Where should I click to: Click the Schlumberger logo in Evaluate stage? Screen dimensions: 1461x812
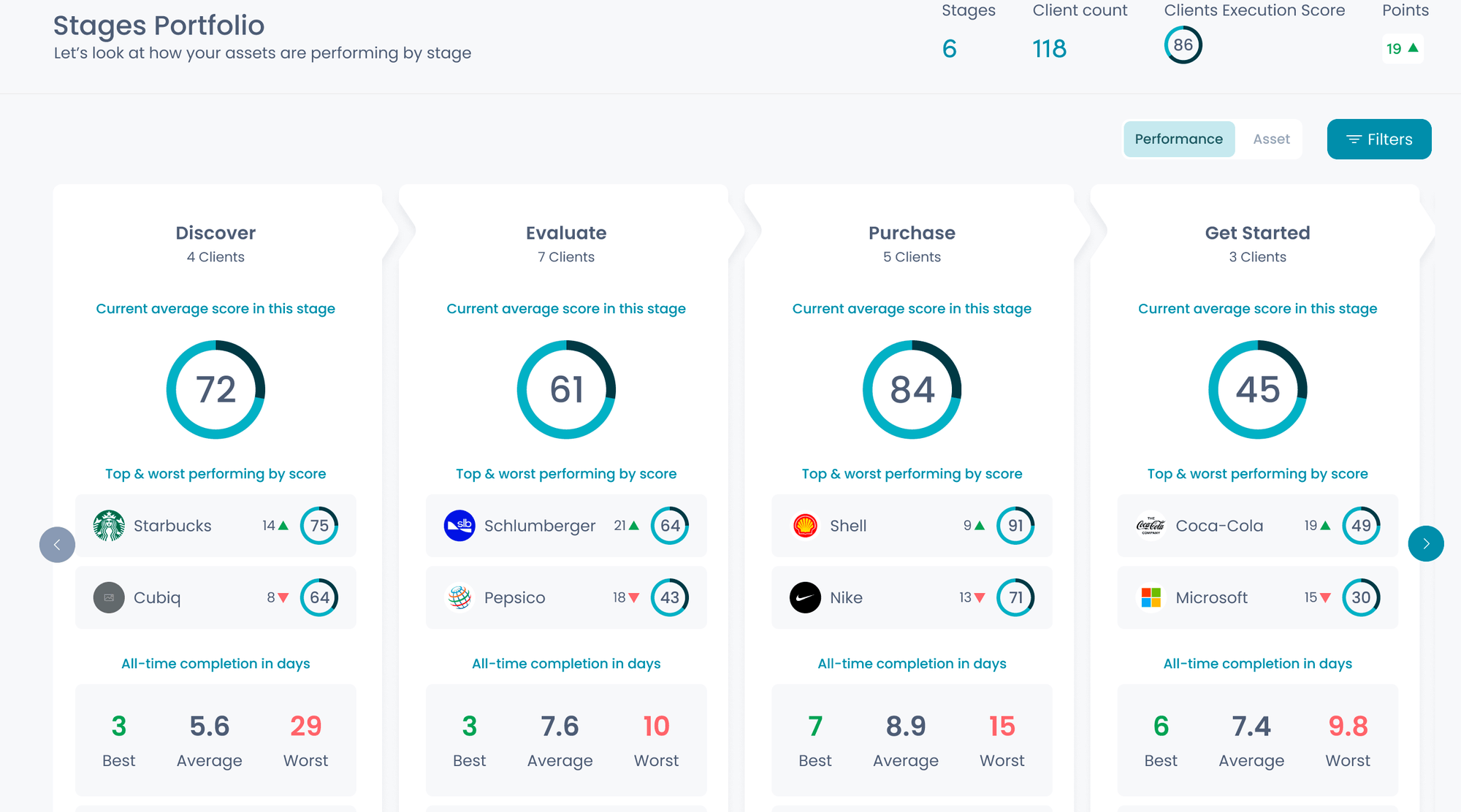pyautogui.click(x=459, y=525)
